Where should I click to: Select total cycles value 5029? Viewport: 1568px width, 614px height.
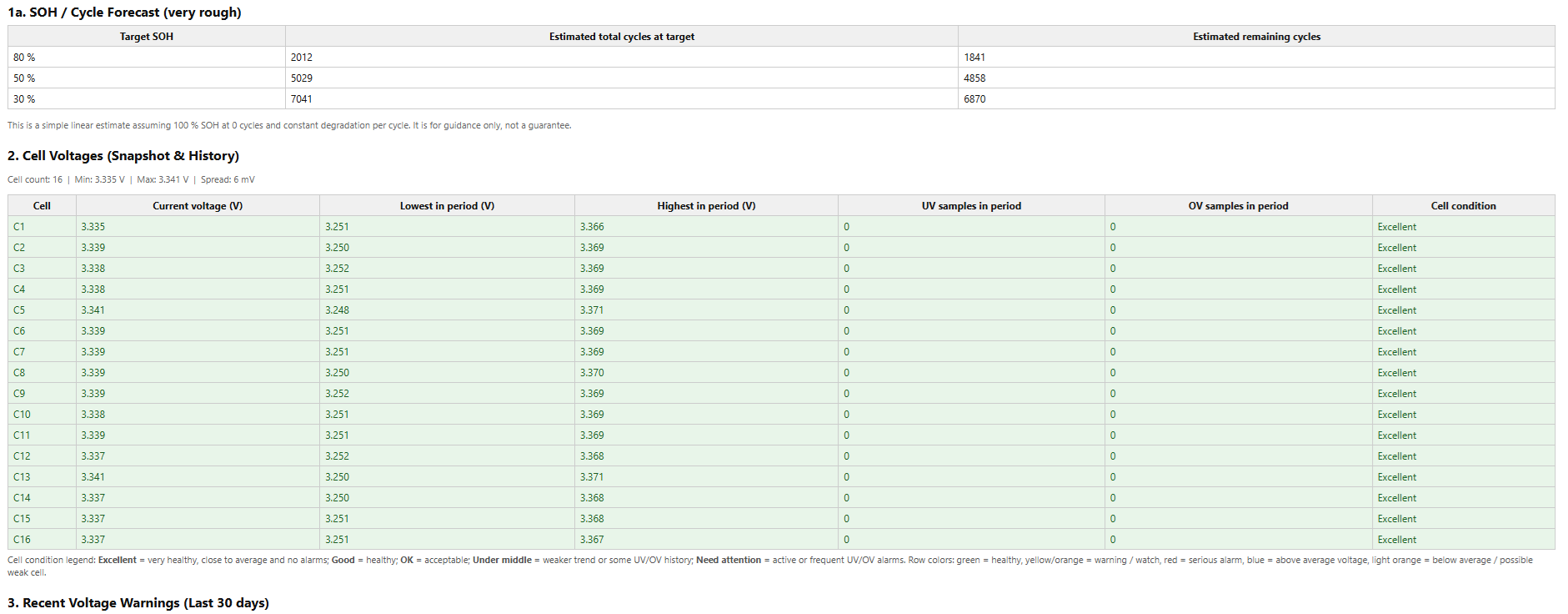(x=622, y=78)
